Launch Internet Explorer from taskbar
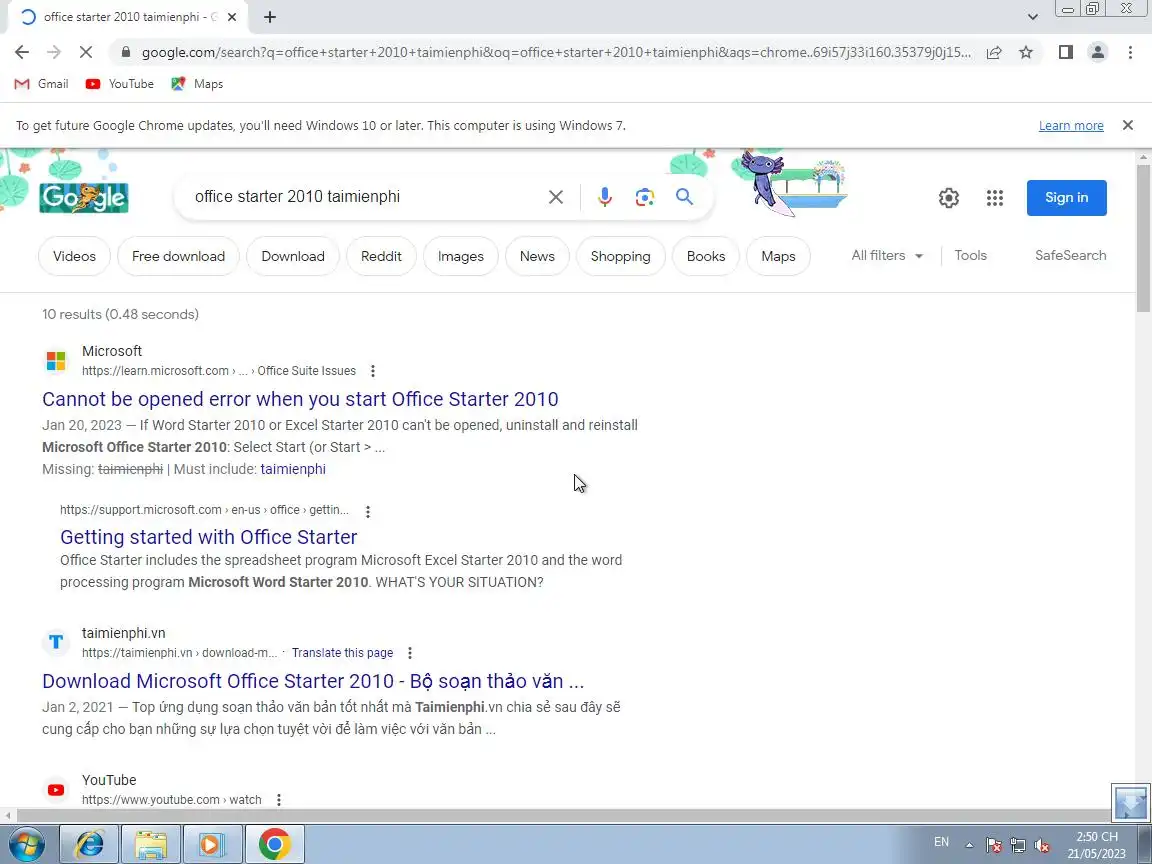The height and width of the screenshot is (864, 1152). tap(90, 844)
